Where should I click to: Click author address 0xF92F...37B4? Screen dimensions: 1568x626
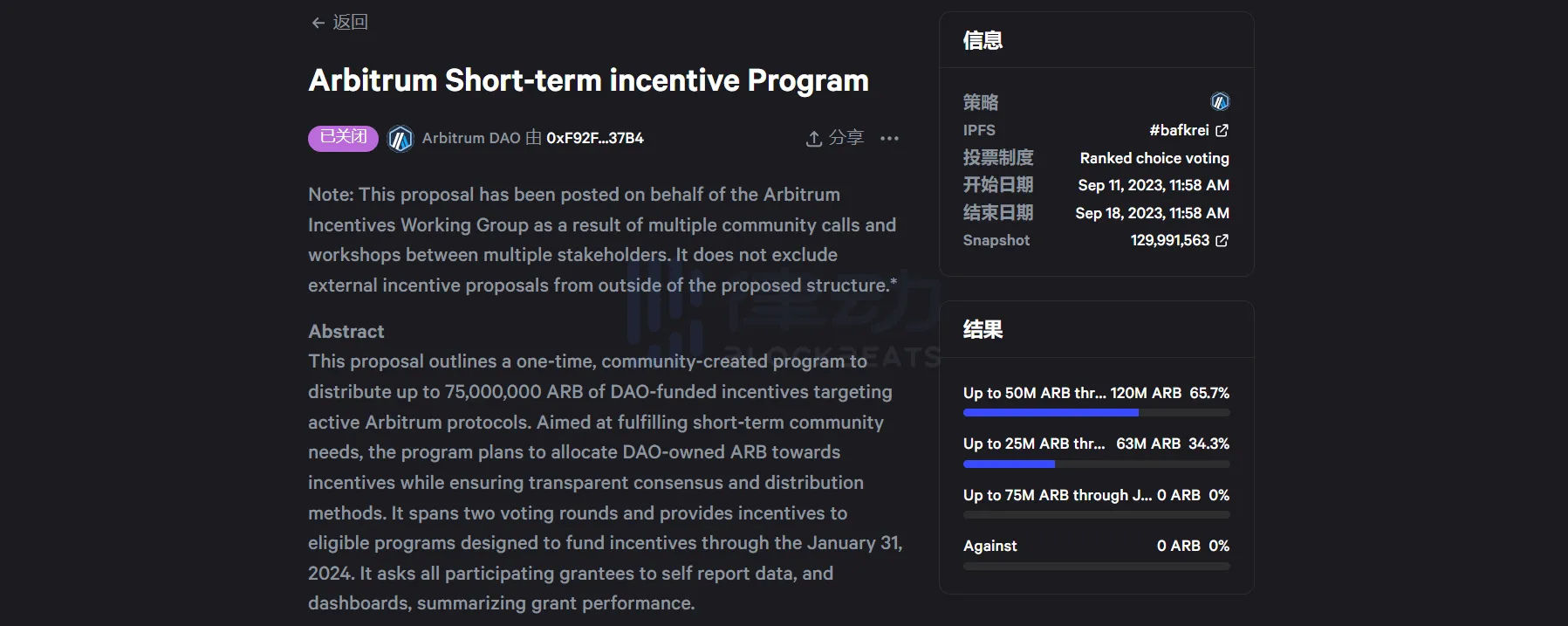(x=595, y=138)
